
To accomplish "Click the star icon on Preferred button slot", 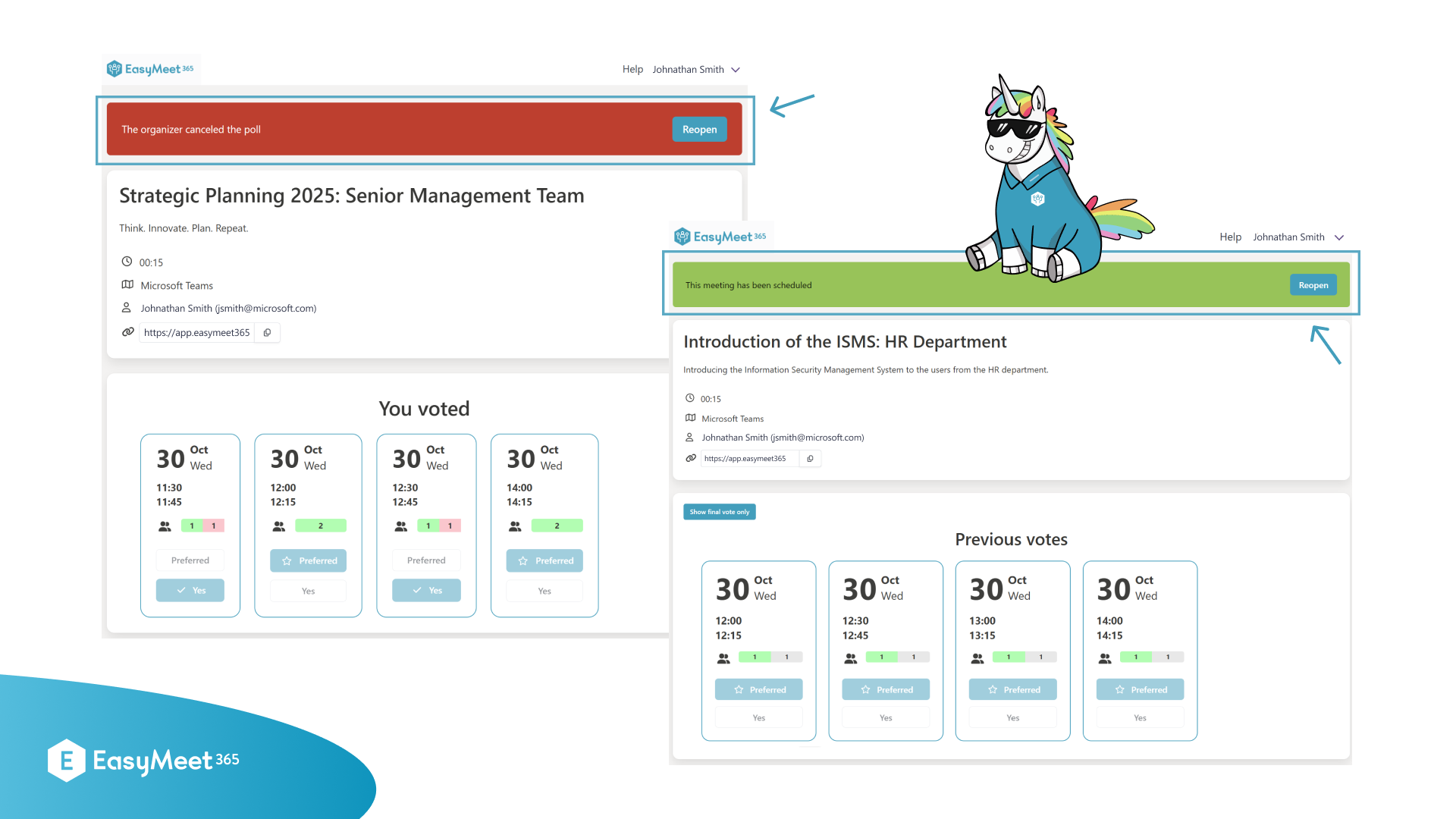I will [286, 560].
